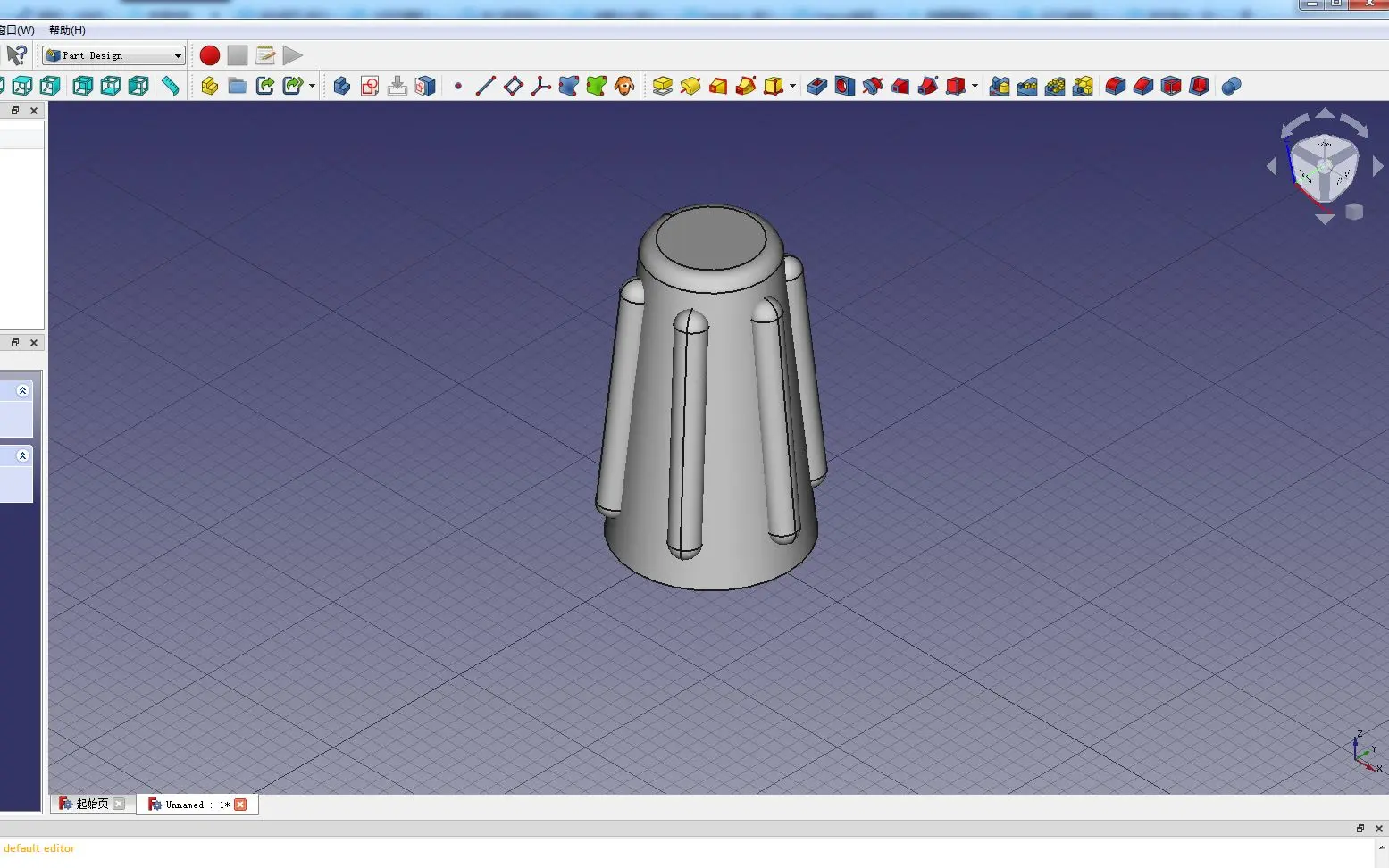Select the Additive pipe tool
This screenshot has width=1389, height=868.
(746, 86)
